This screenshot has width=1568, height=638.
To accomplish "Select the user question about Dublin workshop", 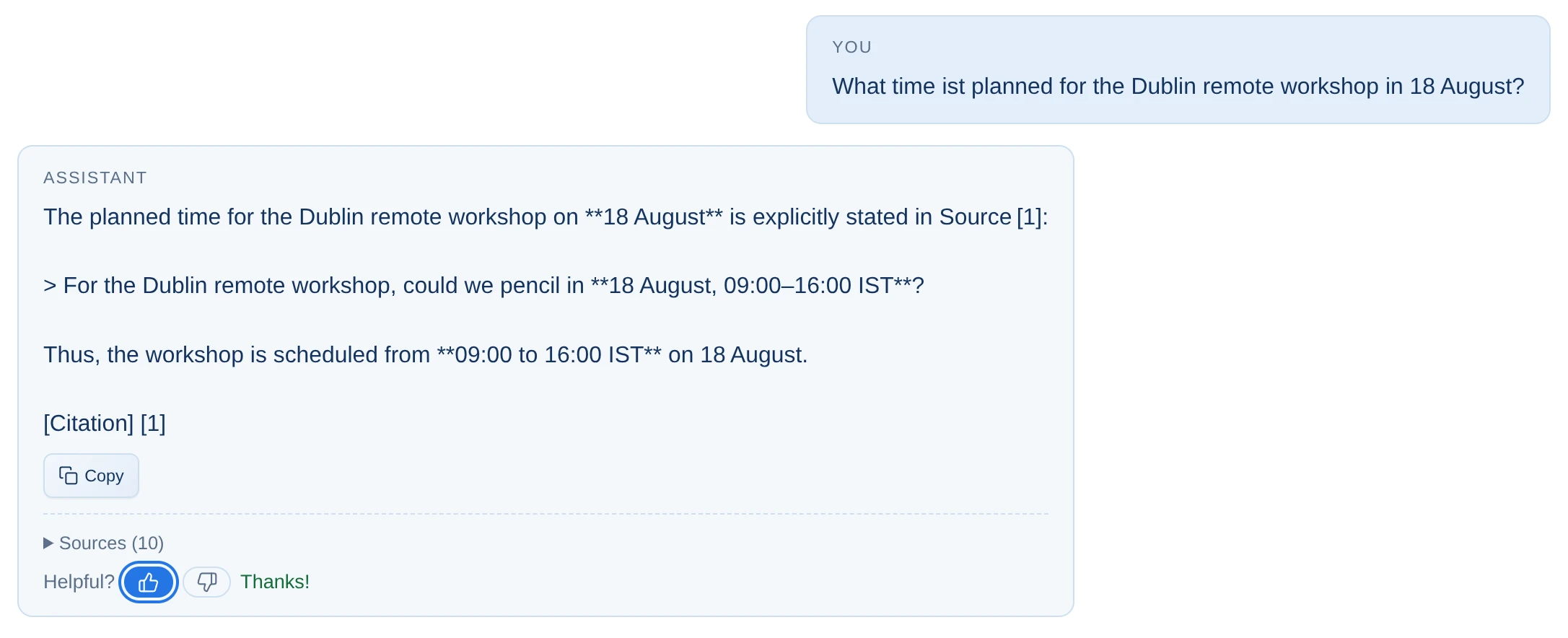I will 1178,87.
